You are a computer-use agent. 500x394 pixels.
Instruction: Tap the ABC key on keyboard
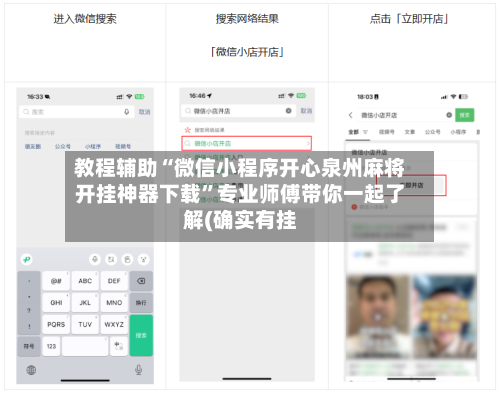point(85,281)
